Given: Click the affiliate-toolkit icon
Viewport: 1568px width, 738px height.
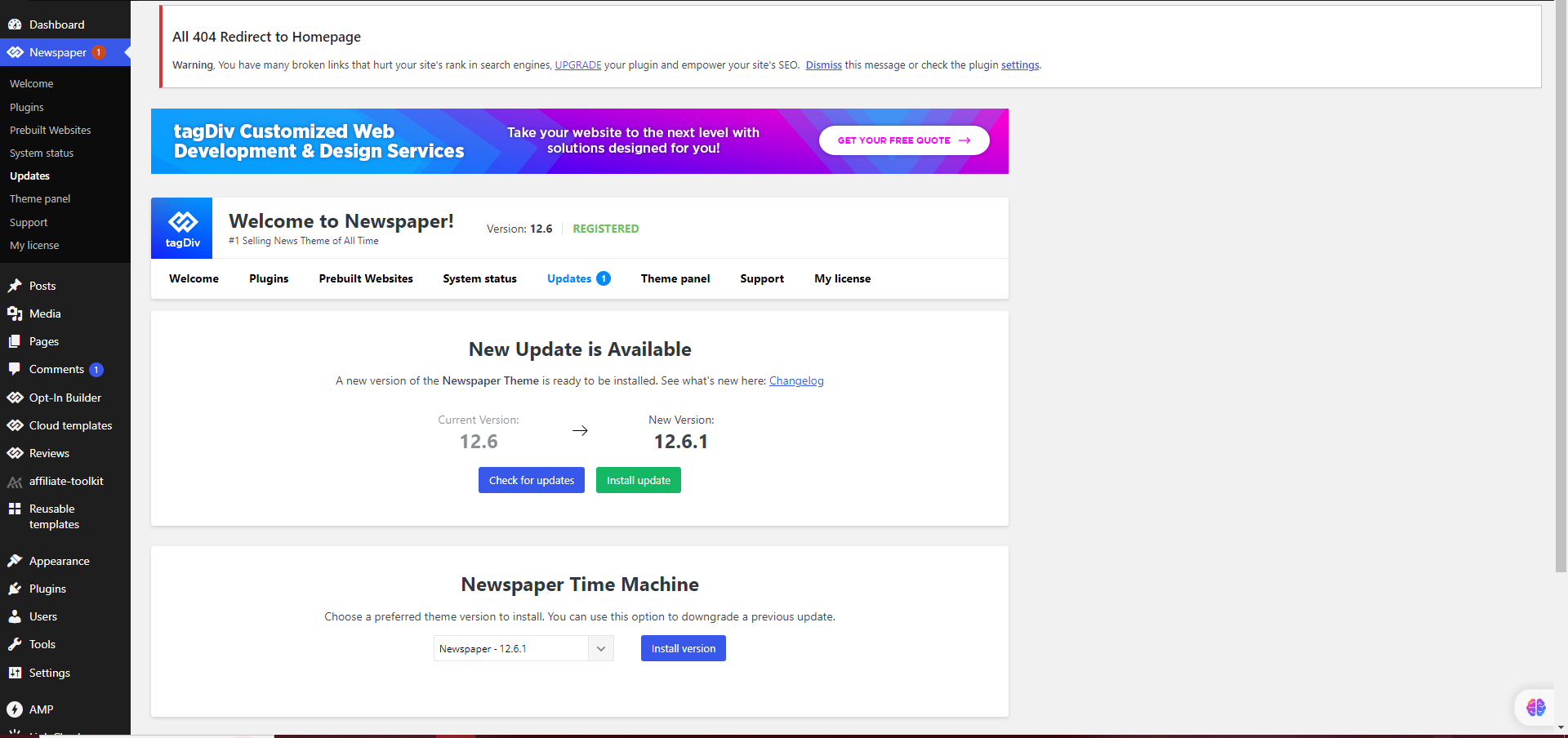Looking at the screenshot, I should [x=15, y=482].
